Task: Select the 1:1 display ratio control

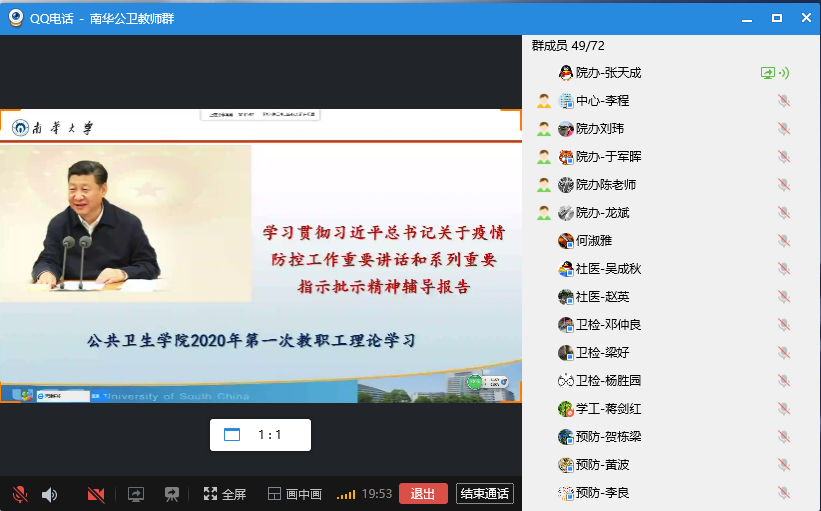Action: [x=260, y=435]
